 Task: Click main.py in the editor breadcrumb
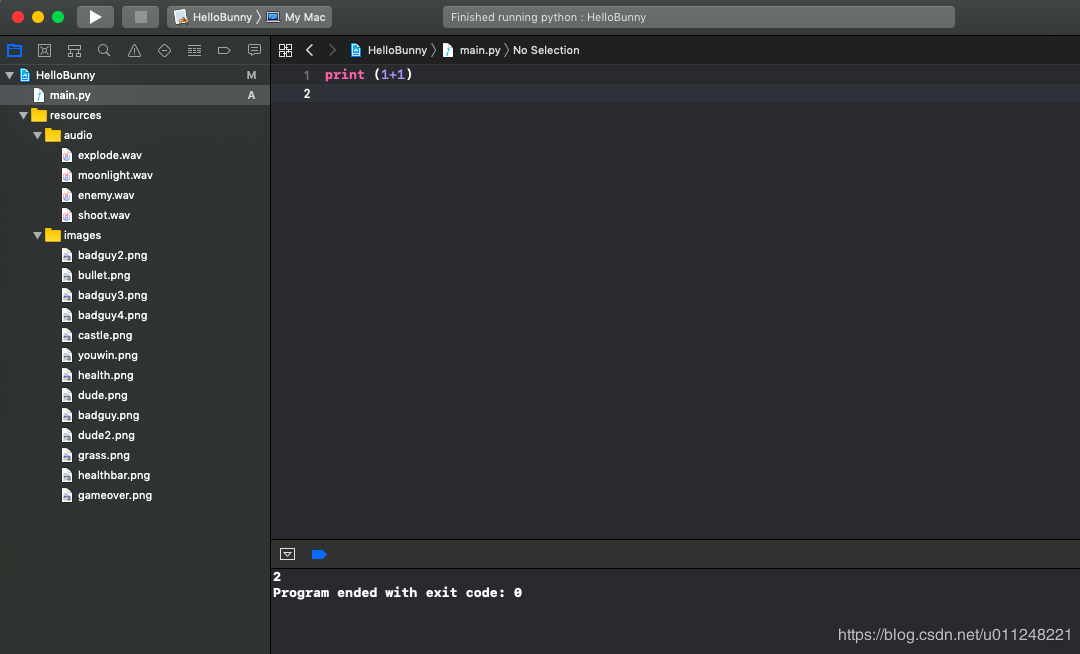click(x=472, y=50)
